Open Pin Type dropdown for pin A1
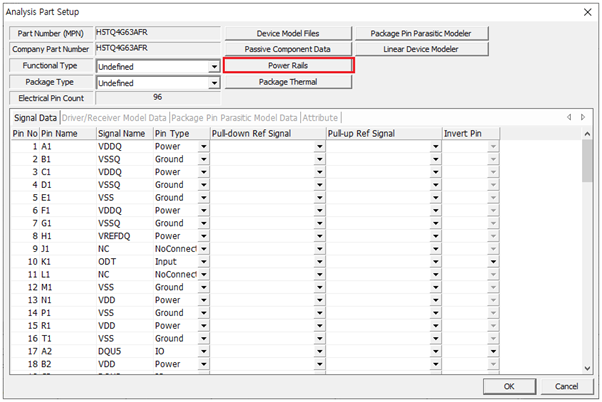Screen dimensions: 602x402 click(204, 146)
